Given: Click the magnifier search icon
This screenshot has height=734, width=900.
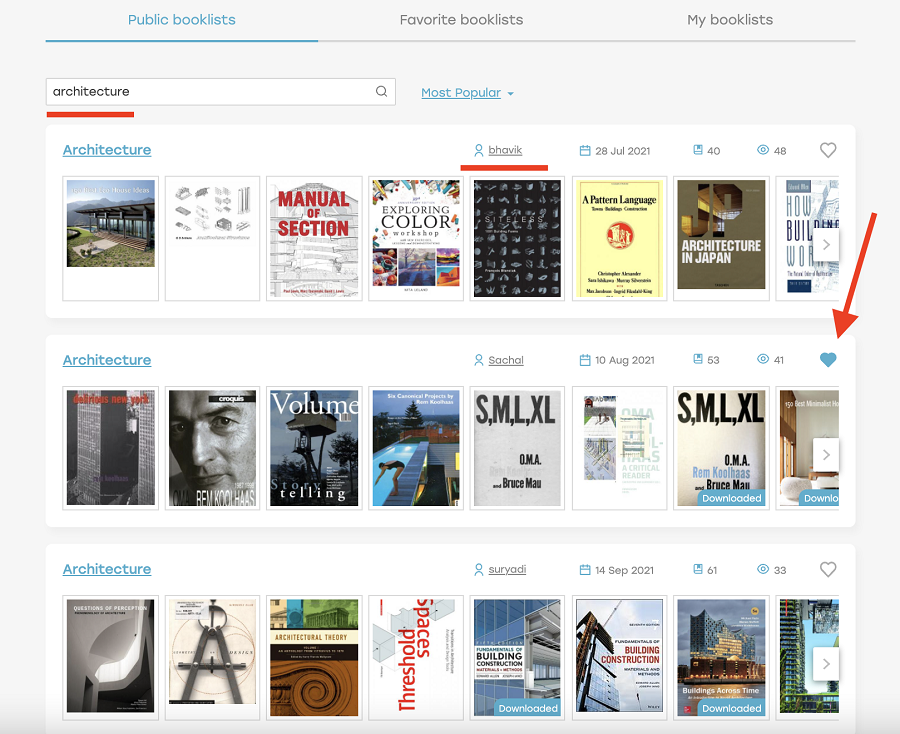Looking at the screenshot, I should pyautogui.click(x=381, y=91).
